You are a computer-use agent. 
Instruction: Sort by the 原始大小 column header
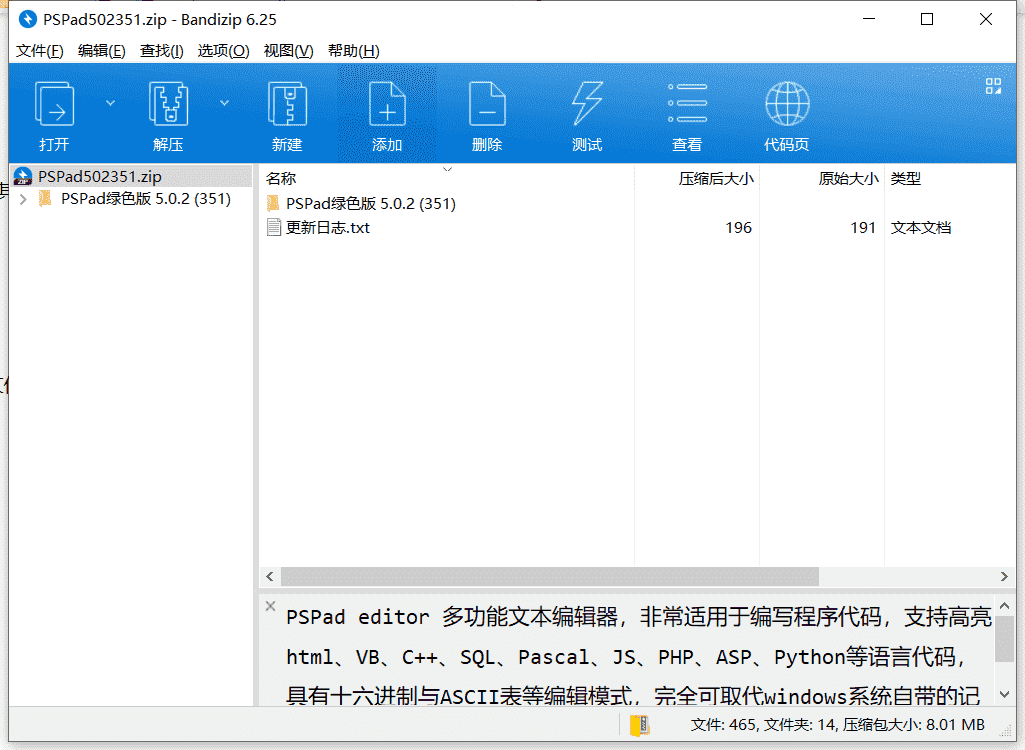click(822, 179)
